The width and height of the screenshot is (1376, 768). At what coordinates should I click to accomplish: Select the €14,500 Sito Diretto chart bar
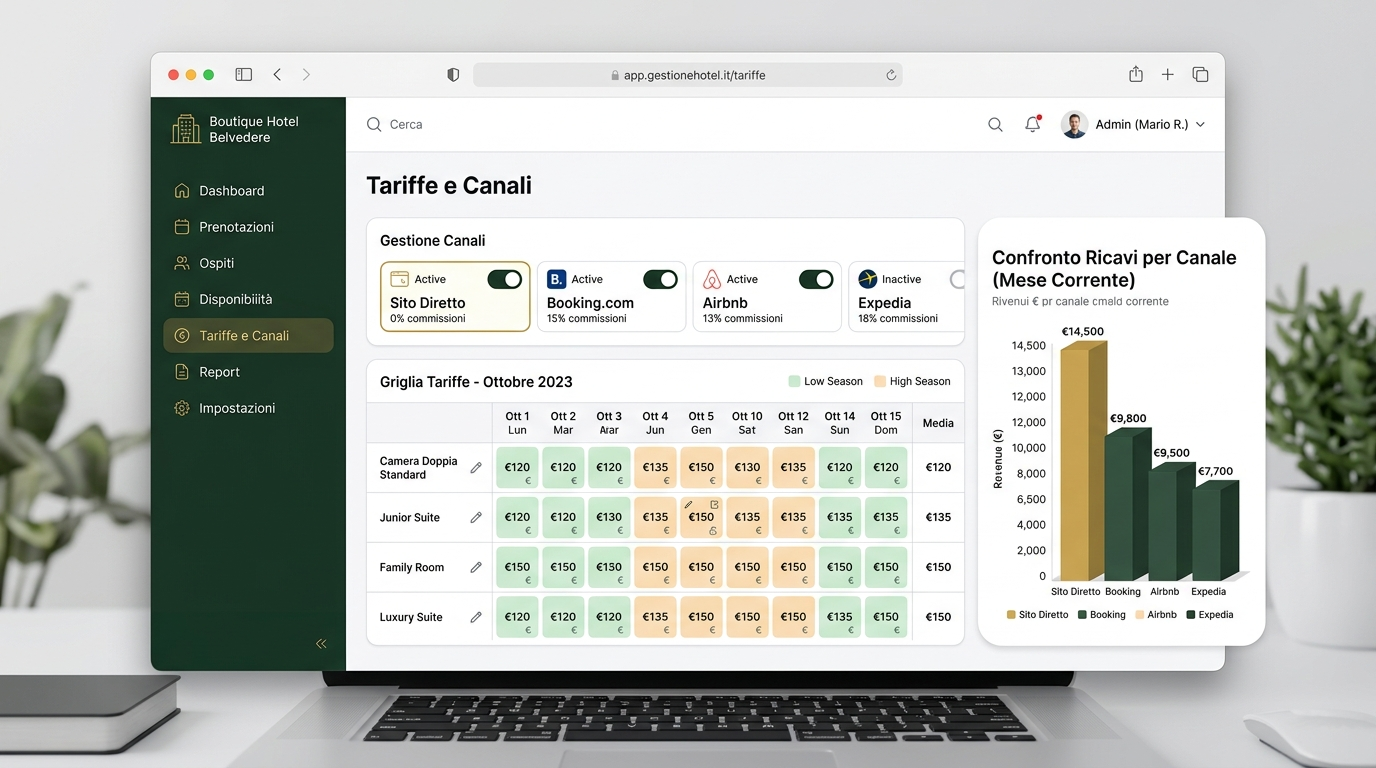point(1082,462)
